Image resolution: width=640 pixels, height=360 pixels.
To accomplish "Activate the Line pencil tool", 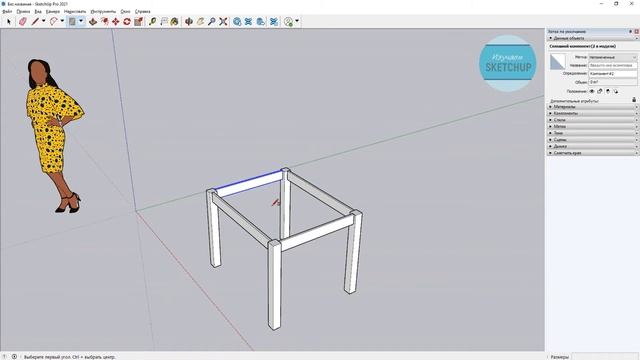I will (35, 22).
